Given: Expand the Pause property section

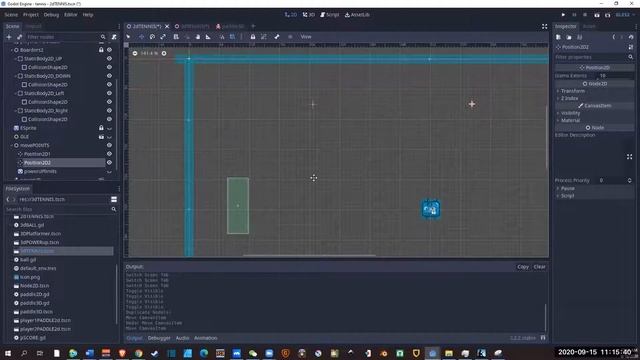Looking at the screenshot, I should tap(594, 189).
